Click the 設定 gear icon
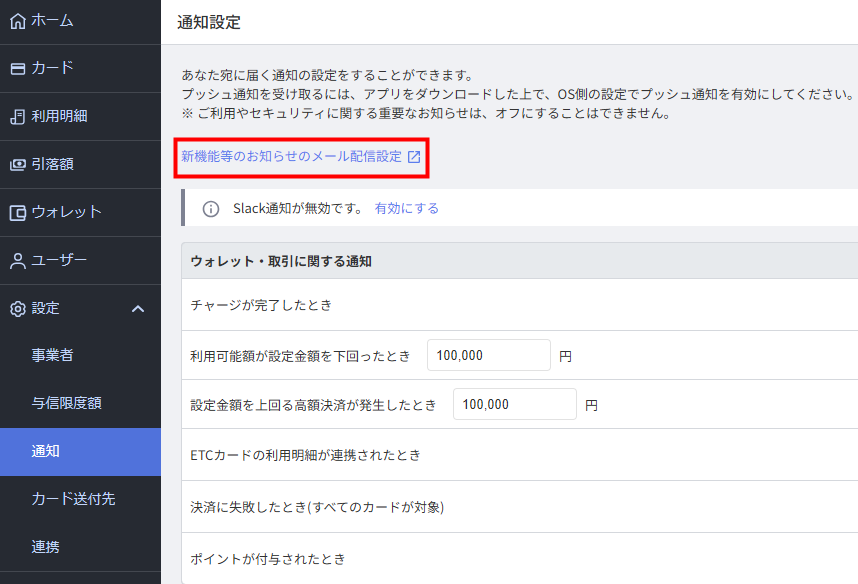The width and height of the screenshot is (858, 584). (x=17, y=309)
